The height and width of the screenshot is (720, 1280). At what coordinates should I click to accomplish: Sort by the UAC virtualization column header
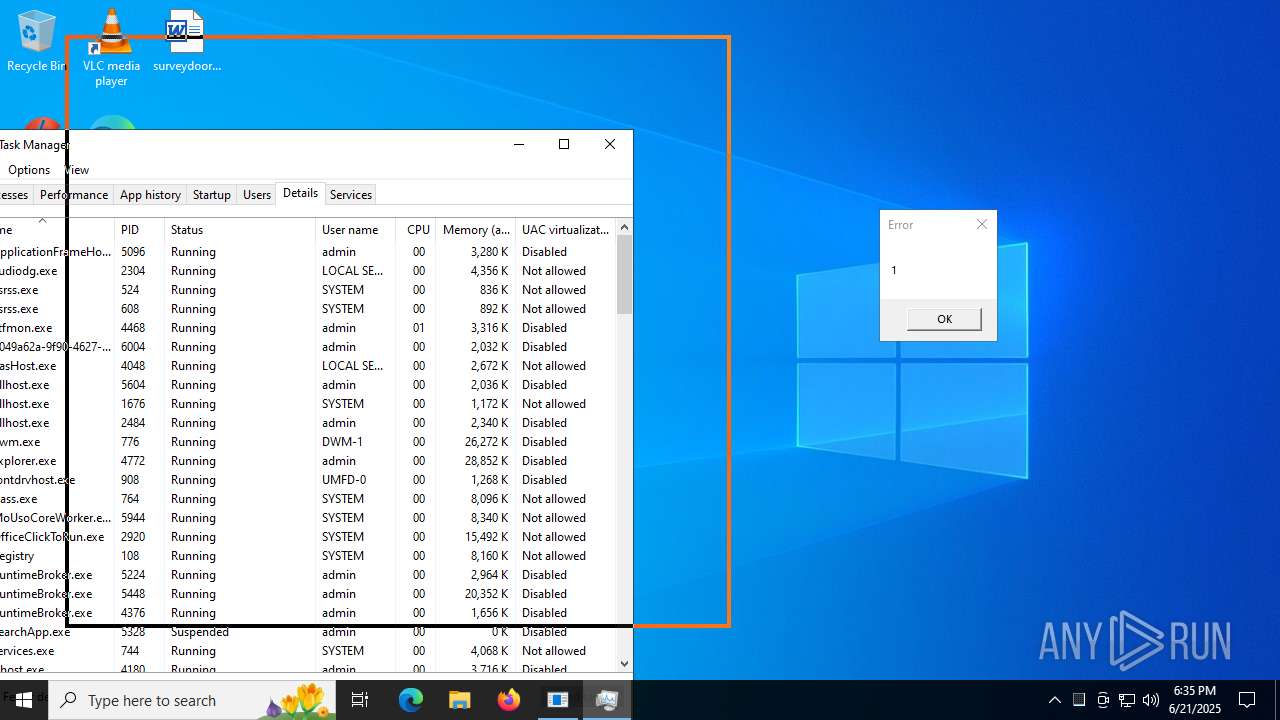(566, 229)
